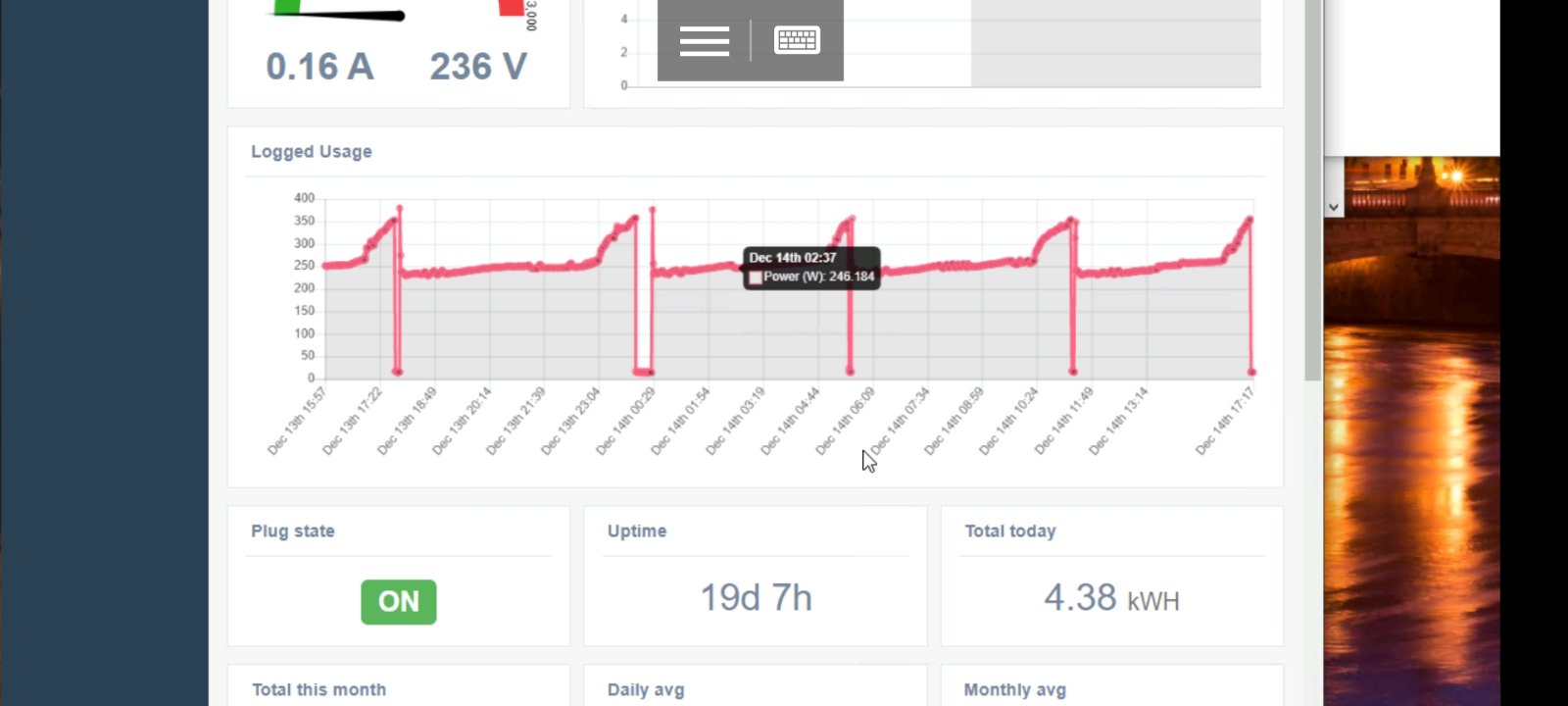
Task: Open the hamburger menu in overlay bar
Action: [704, 41]
